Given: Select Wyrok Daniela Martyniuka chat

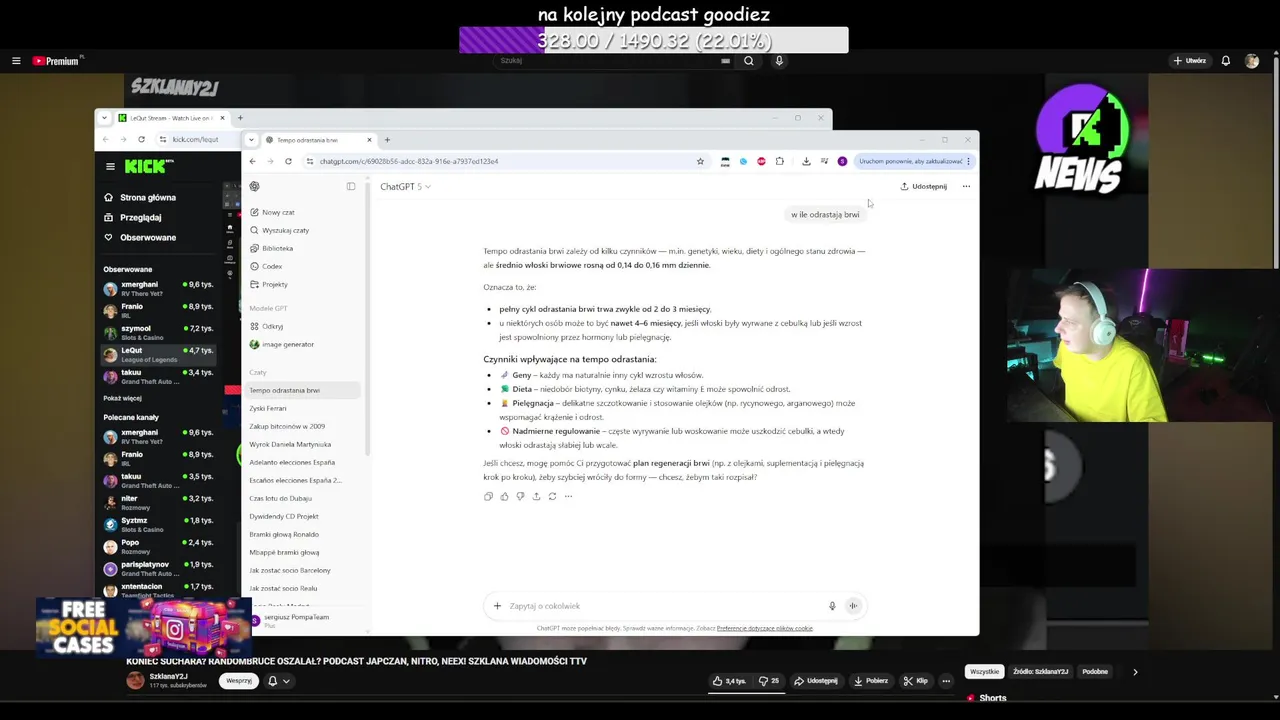Looking at the screenshot, I should click(290, 444).
